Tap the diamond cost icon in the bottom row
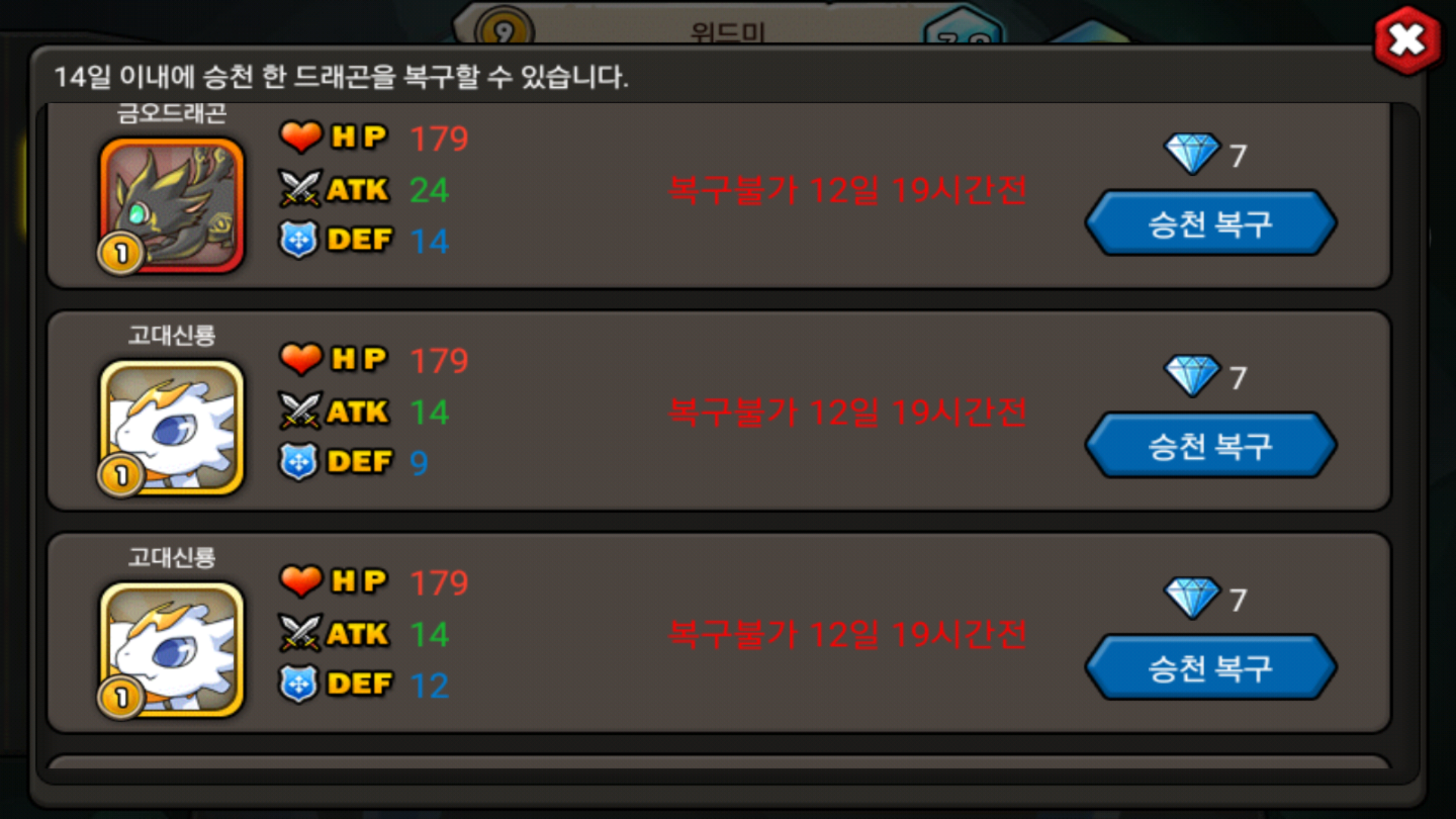The image size is (1456, 819). (1192, 598)
